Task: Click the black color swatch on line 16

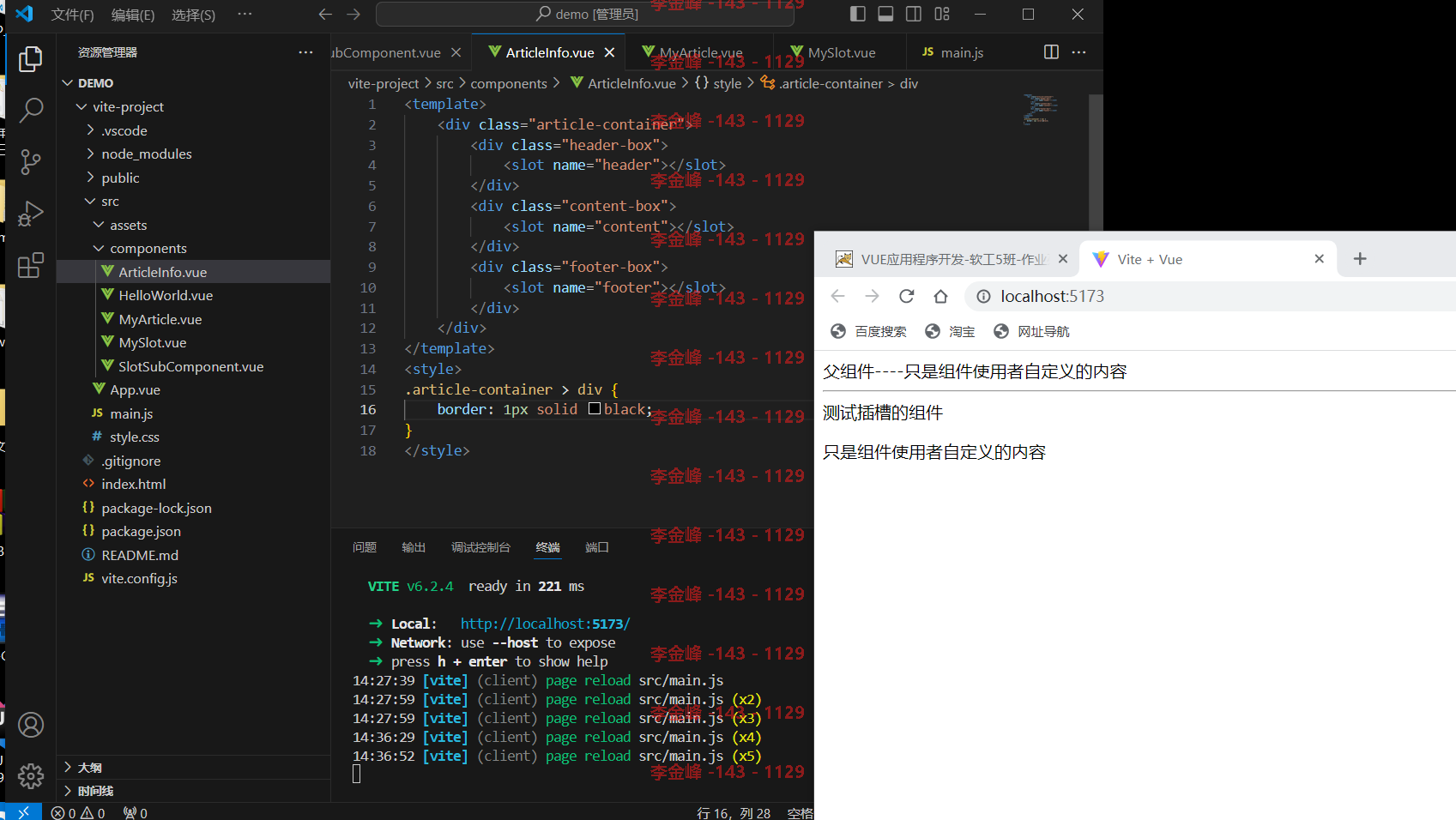Action: point(595,409)
